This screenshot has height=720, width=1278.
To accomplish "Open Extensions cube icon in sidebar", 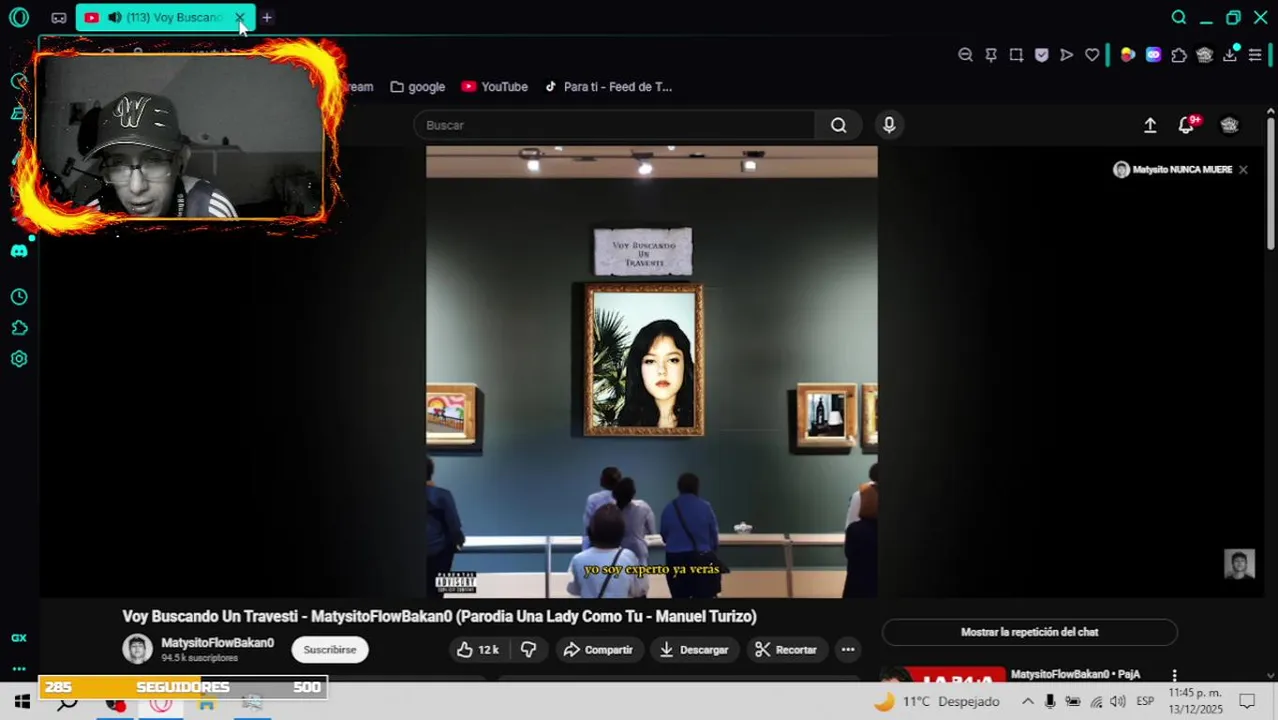I will click(x=19, y=328).
